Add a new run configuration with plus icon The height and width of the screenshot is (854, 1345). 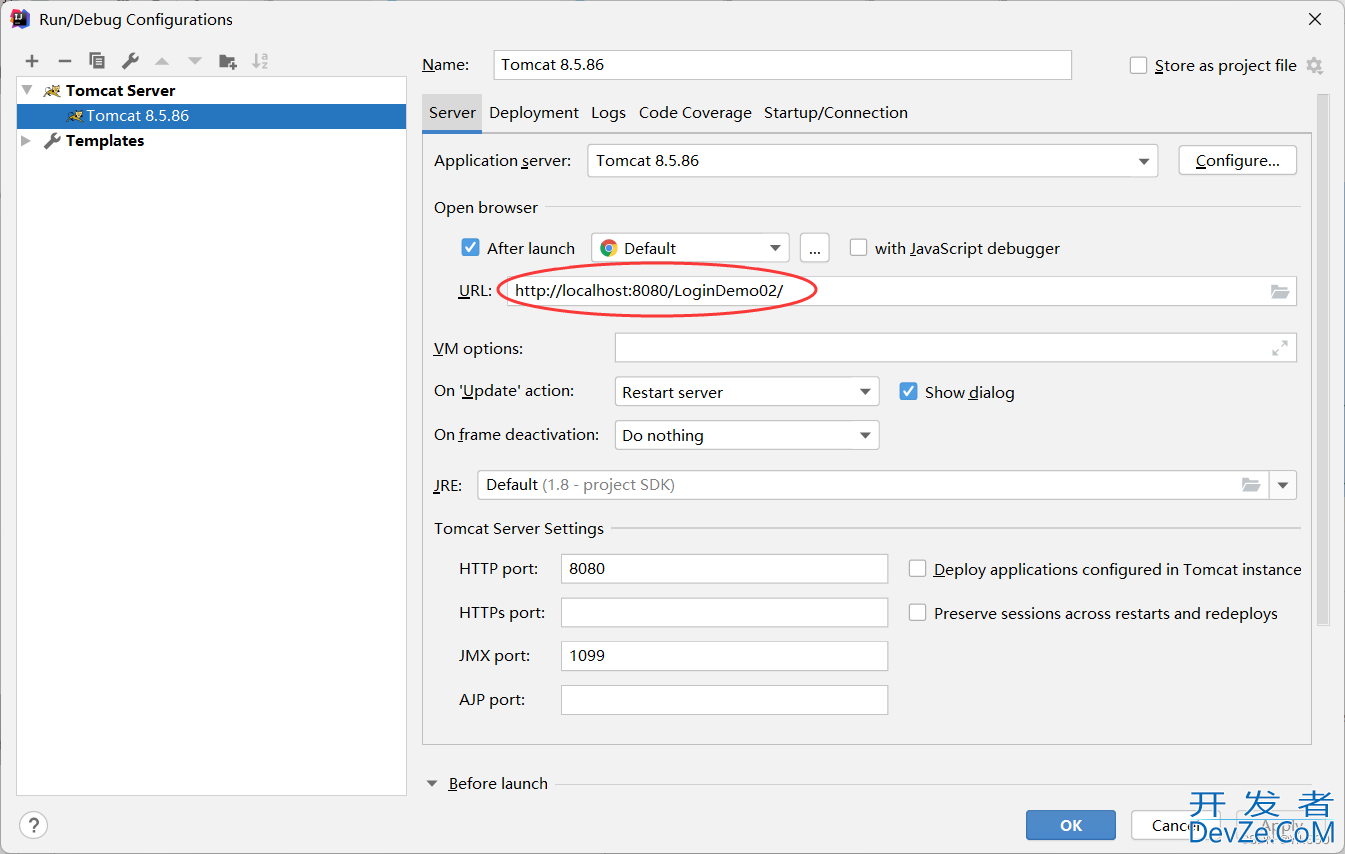32,61
